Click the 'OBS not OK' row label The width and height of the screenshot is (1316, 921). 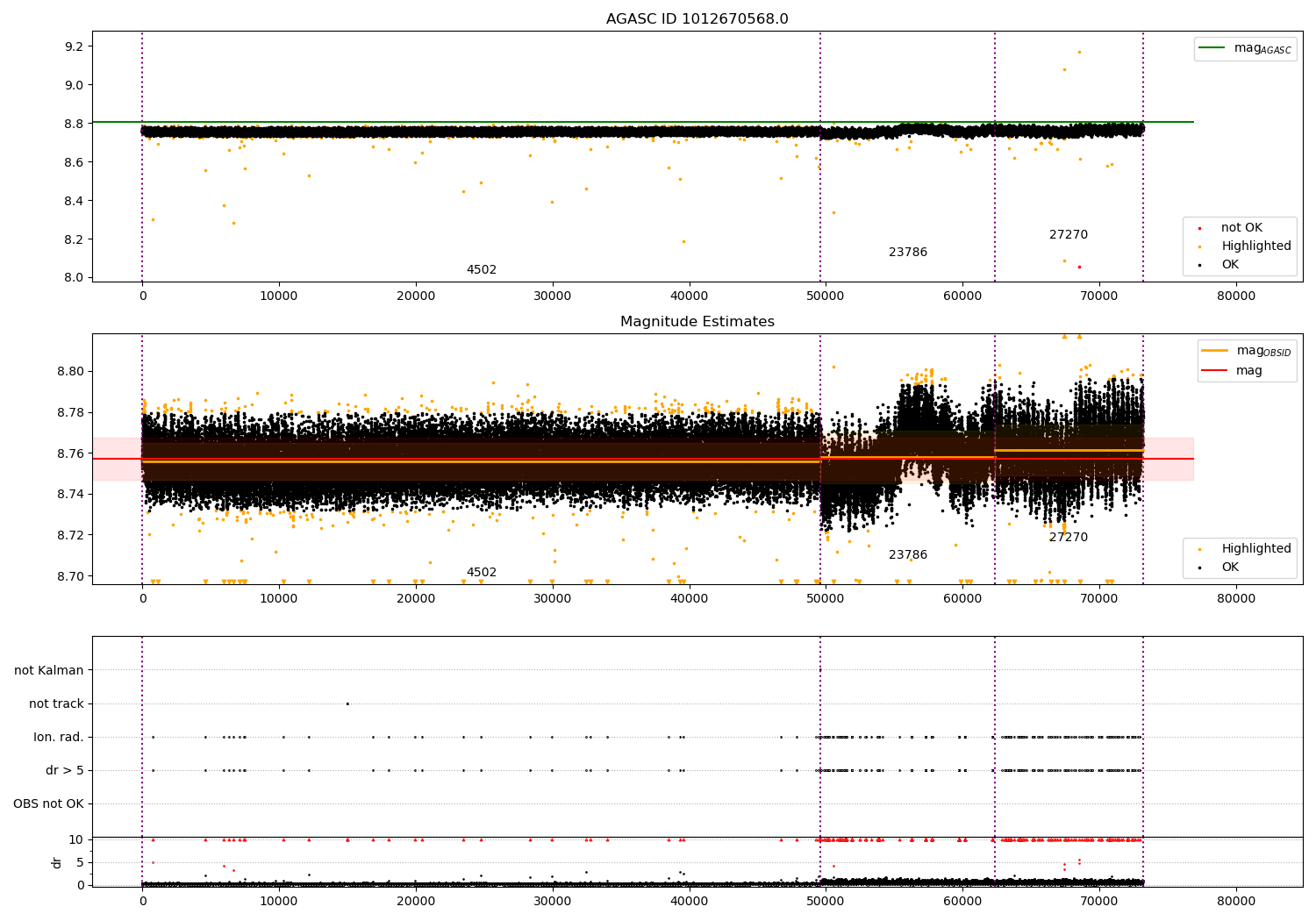click(48, 804)
